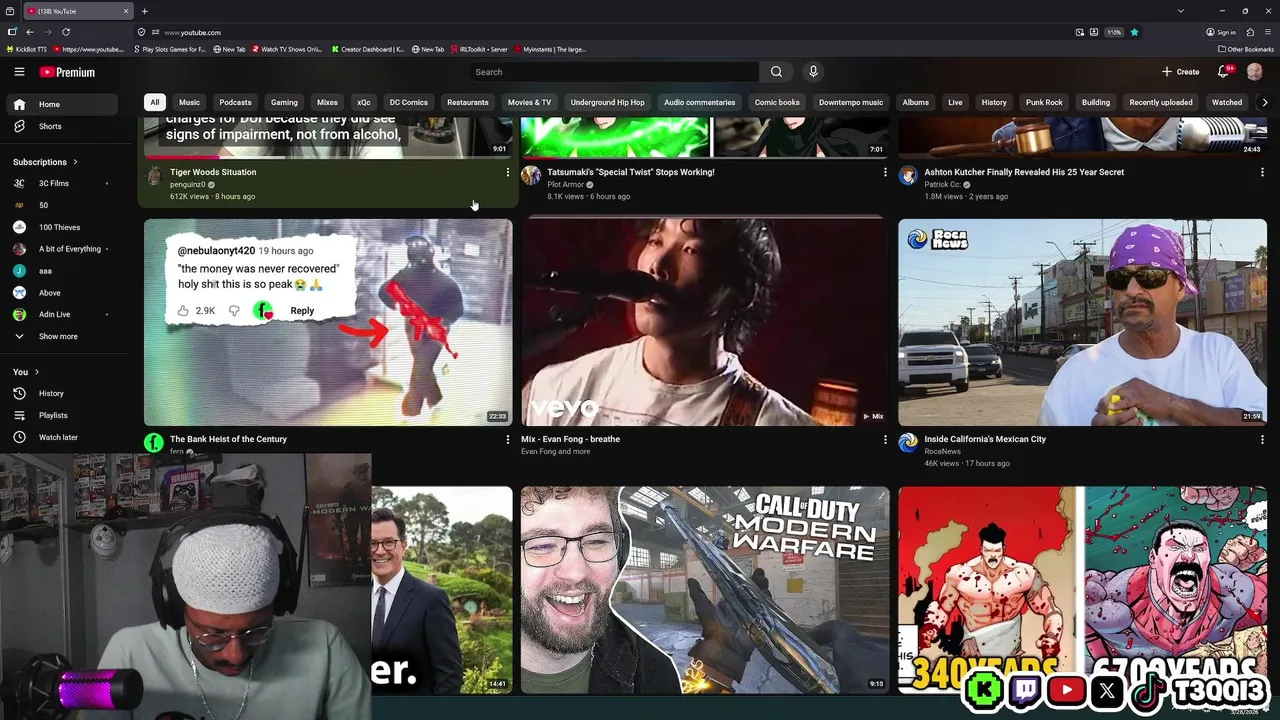Image resolution: width=1280 pixels, height=720 pixels.
Task: Select the Music filter chip
Action: point(189,102)
